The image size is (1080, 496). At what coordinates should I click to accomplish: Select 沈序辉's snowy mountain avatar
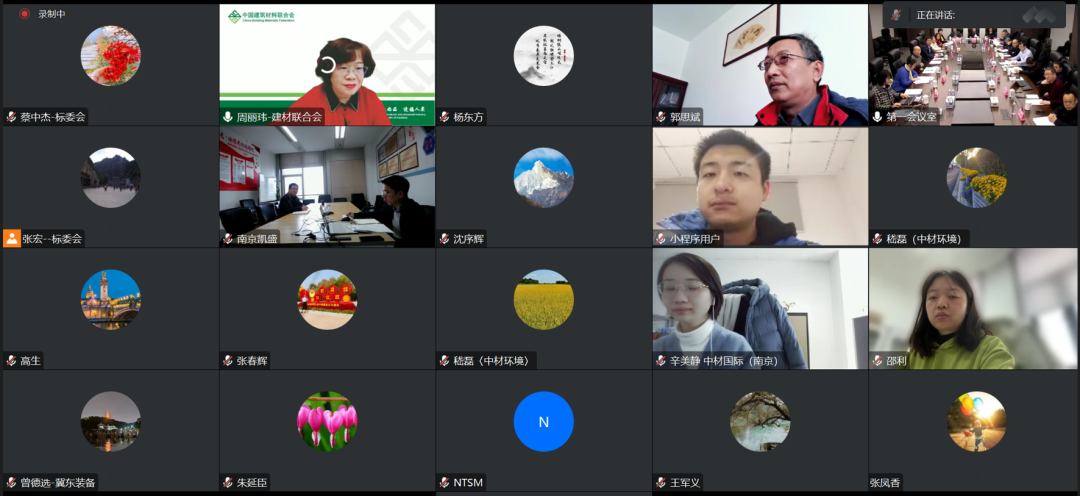[543, 177]
